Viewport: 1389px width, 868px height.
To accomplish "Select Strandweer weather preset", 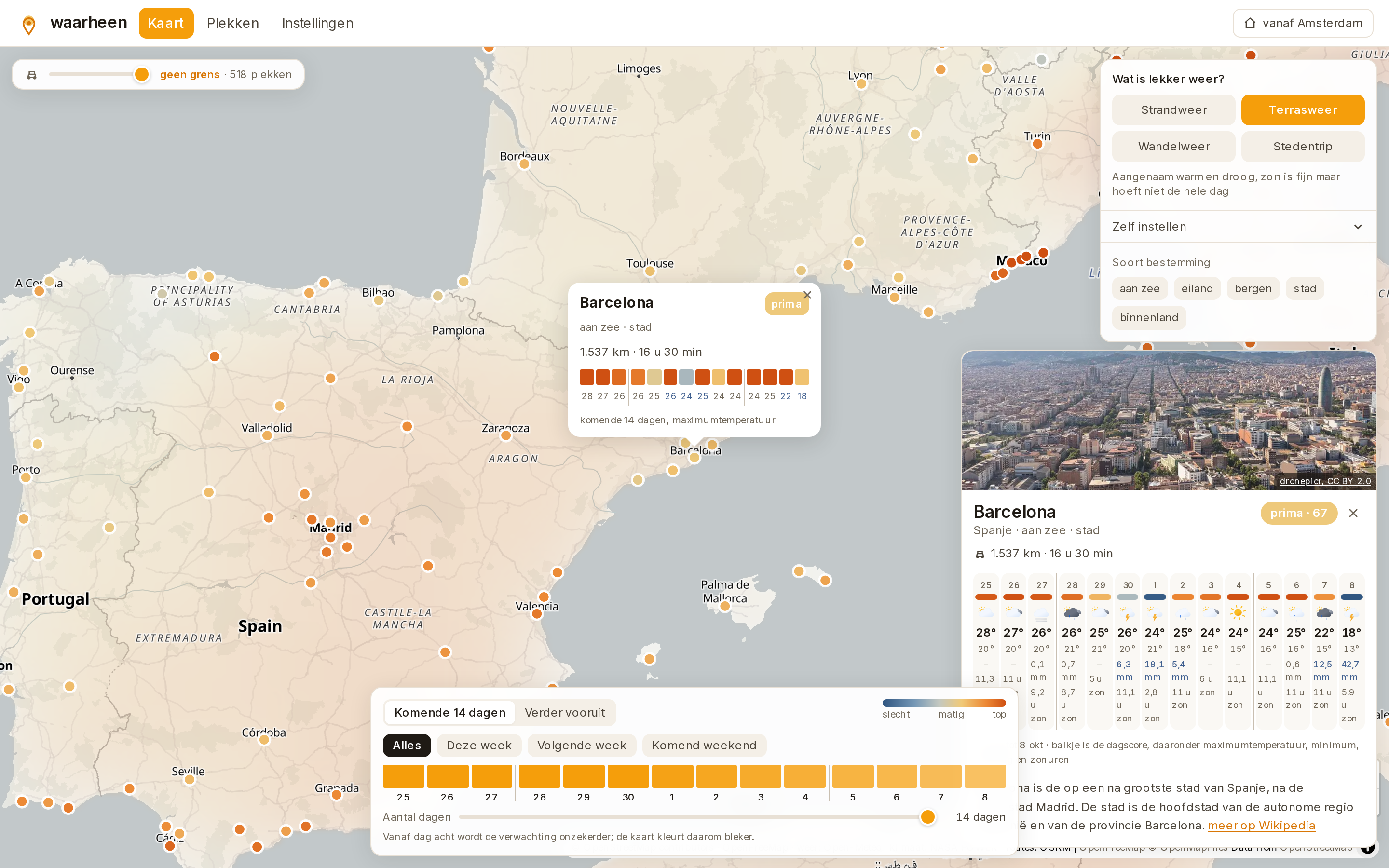I will [x=1173, y=109].
